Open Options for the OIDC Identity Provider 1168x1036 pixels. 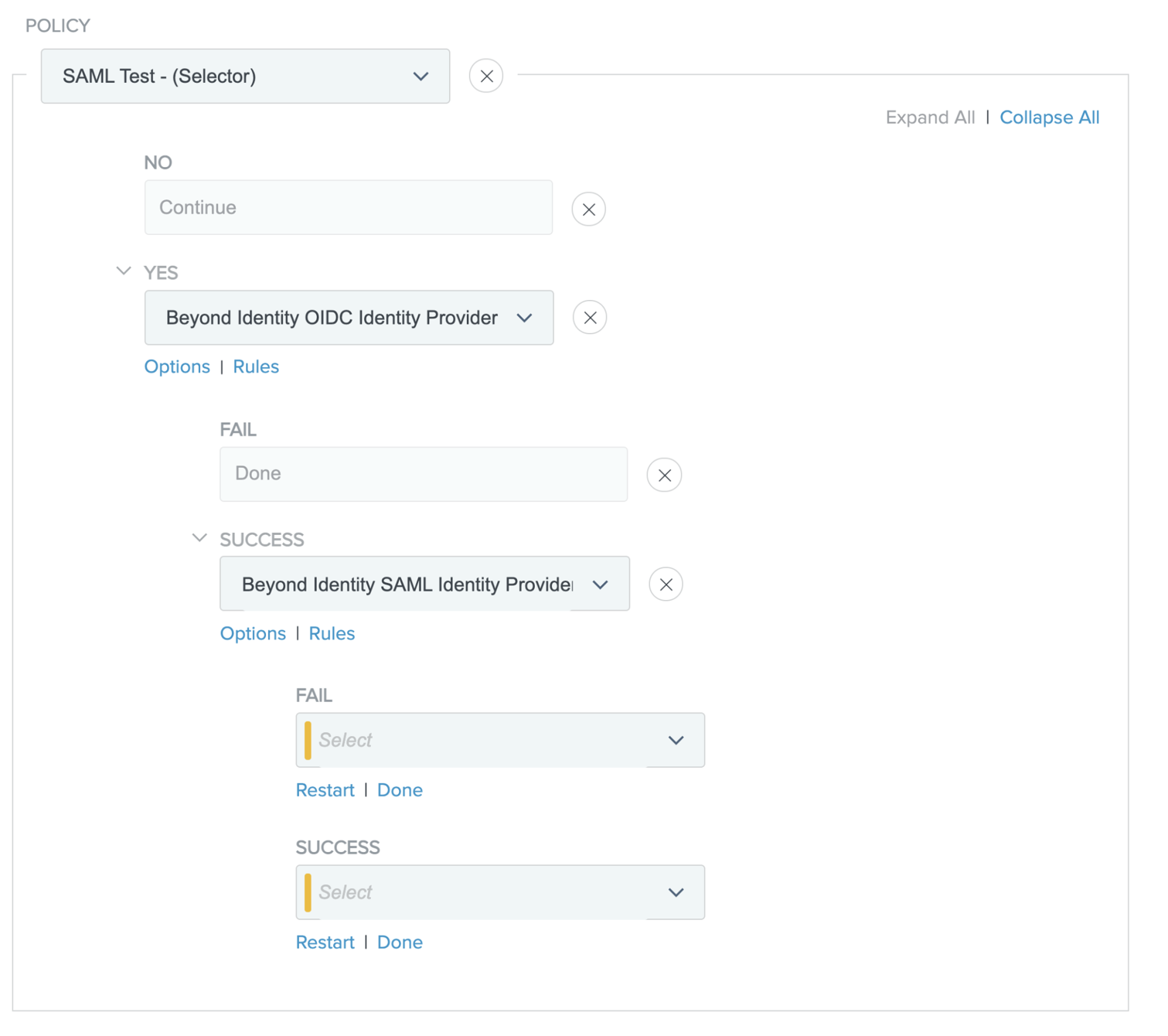click(177, 366)
